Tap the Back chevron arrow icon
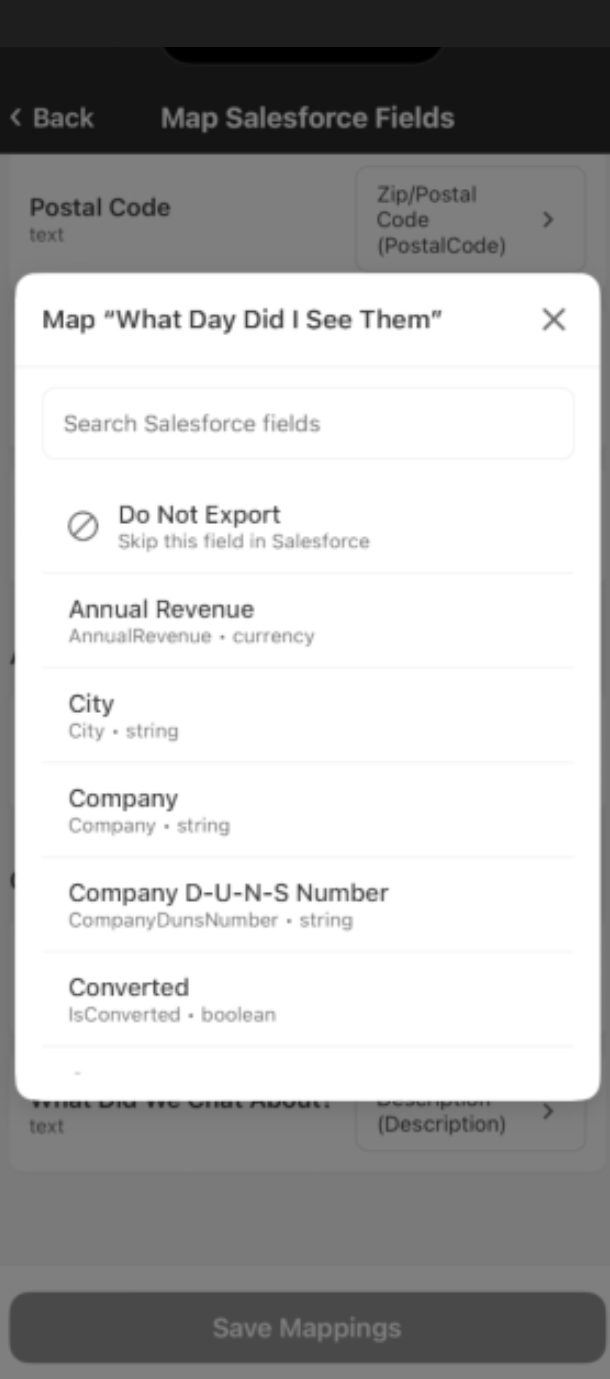610x1379 pixels. [x=16, y=118]
